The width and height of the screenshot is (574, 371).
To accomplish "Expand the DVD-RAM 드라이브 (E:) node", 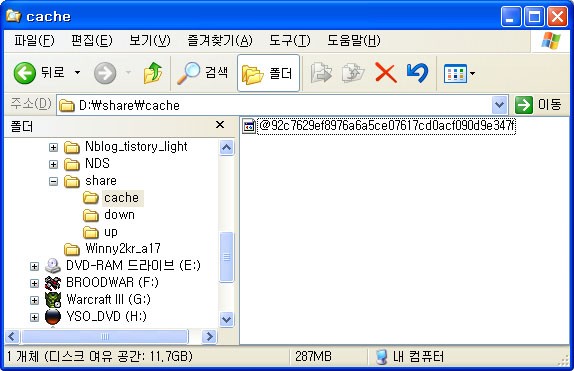I will coord(34,266).
